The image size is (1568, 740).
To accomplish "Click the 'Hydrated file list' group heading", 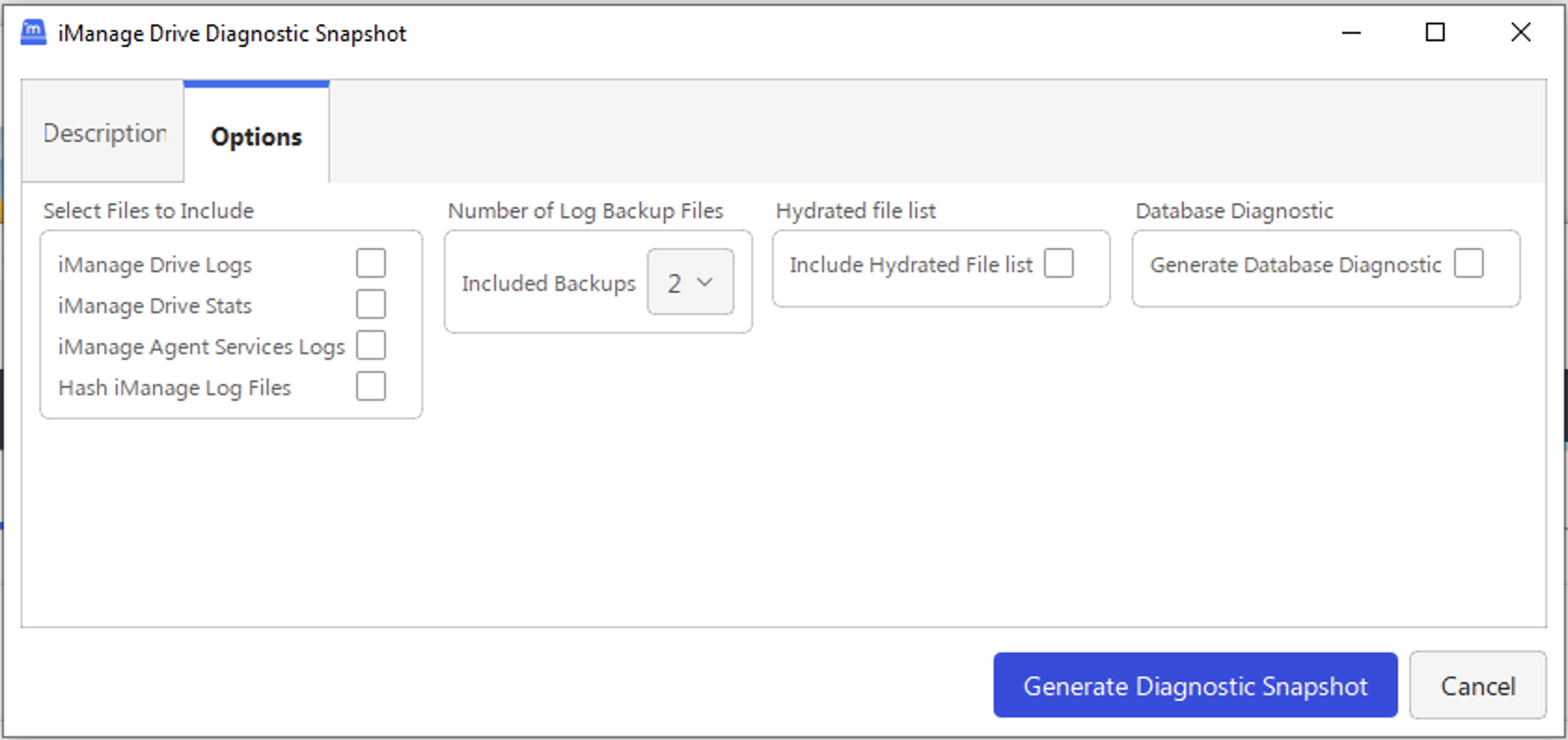I will tap(855, 211).
